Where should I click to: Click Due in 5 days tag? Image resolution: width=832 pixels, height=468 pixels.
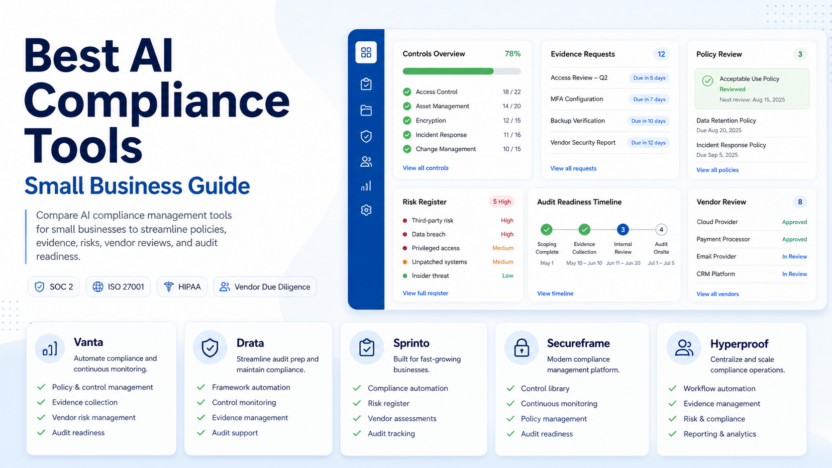tap(649, 78)
